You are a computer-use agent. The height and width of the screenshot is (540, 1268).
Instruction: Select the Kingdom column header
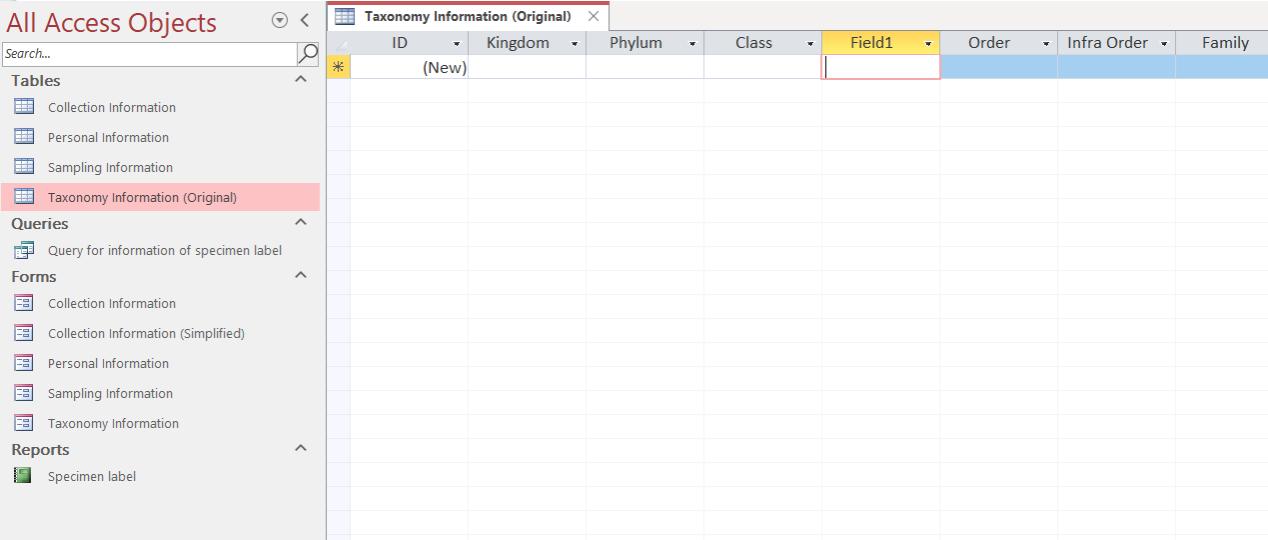pos(527,43)
